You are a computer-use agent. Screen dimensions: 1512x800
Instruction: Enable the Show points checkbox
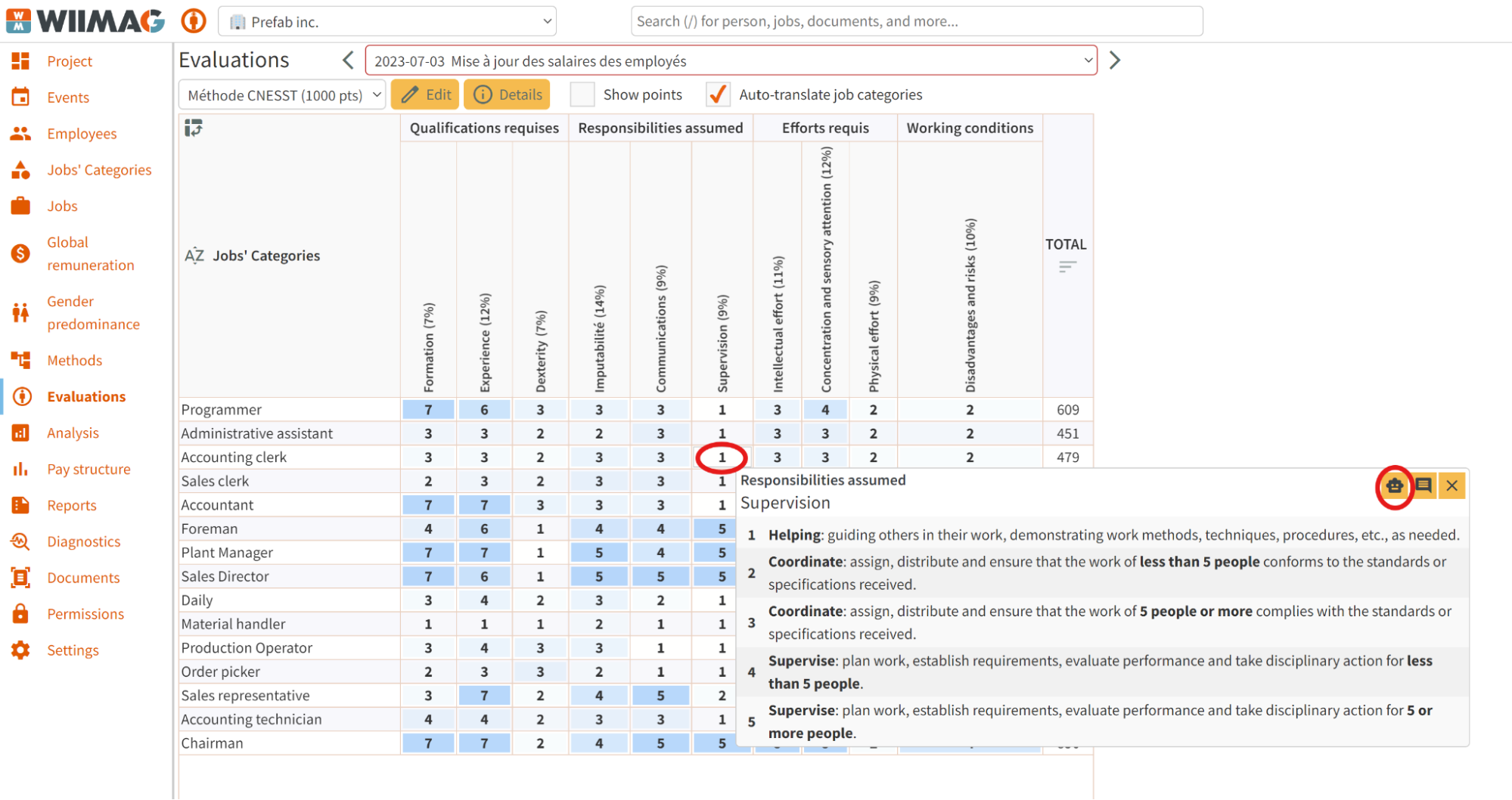pyautogui.click(x=582, y=95)
